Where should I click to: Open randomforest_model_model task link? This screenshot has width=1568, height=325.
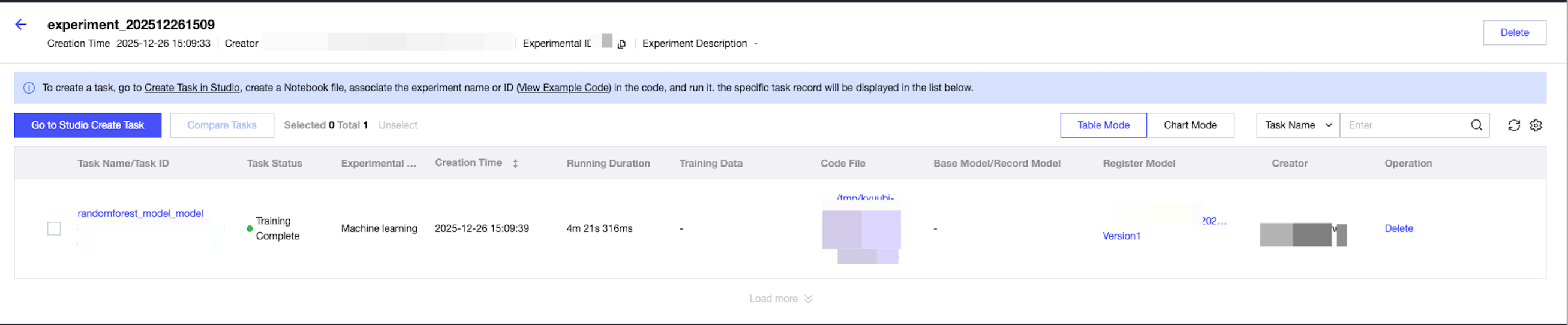point(140,213)
